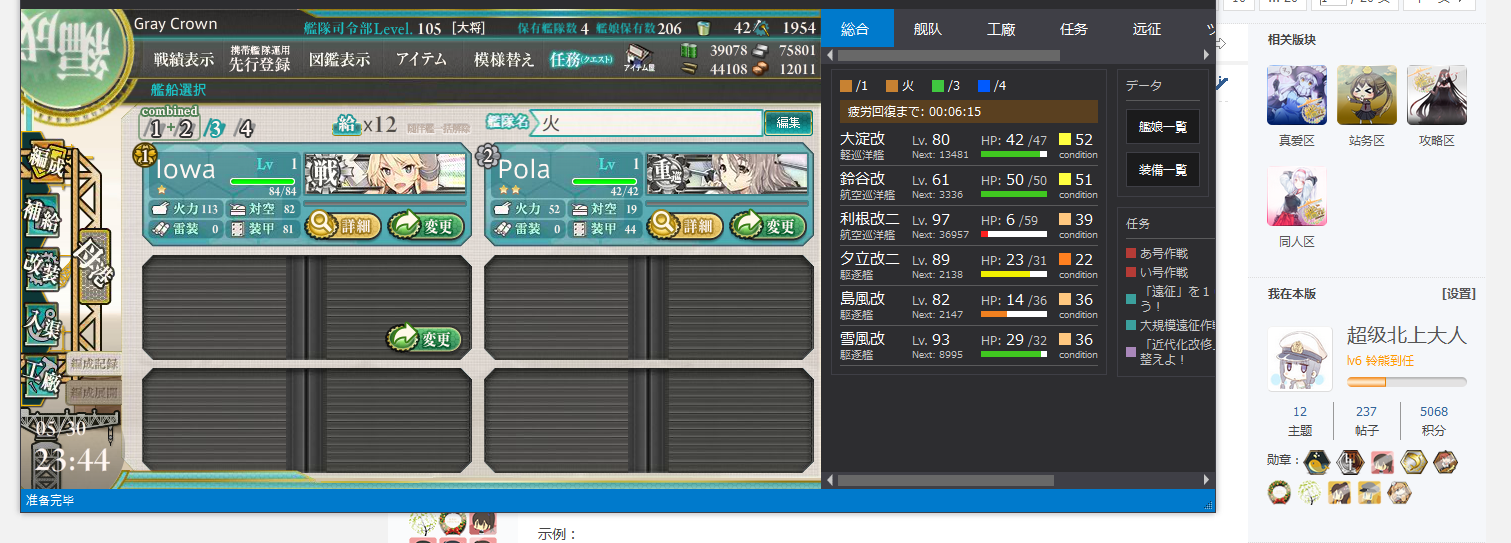Click the 詳細 details button for Iowa

(x=343, y=226)
